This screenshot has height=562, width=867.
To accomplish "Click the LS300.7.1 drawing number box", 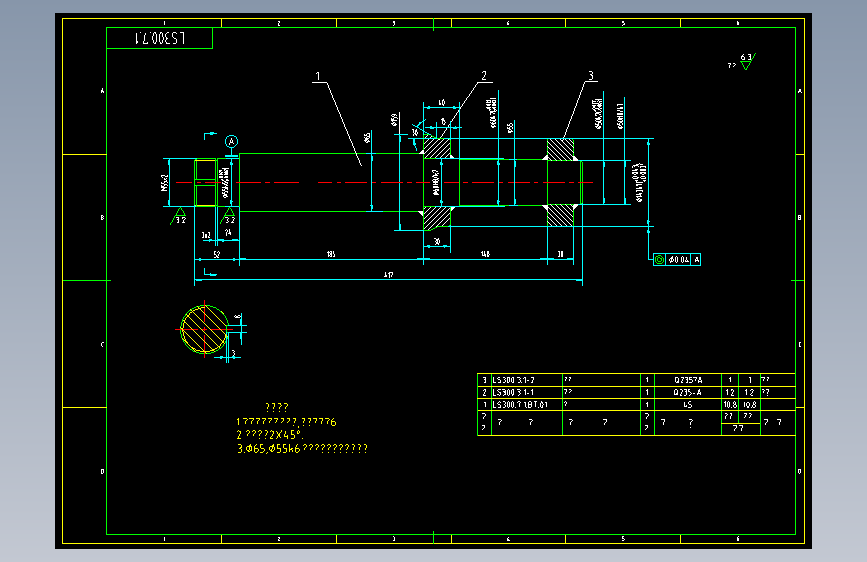I will [159, 38].
